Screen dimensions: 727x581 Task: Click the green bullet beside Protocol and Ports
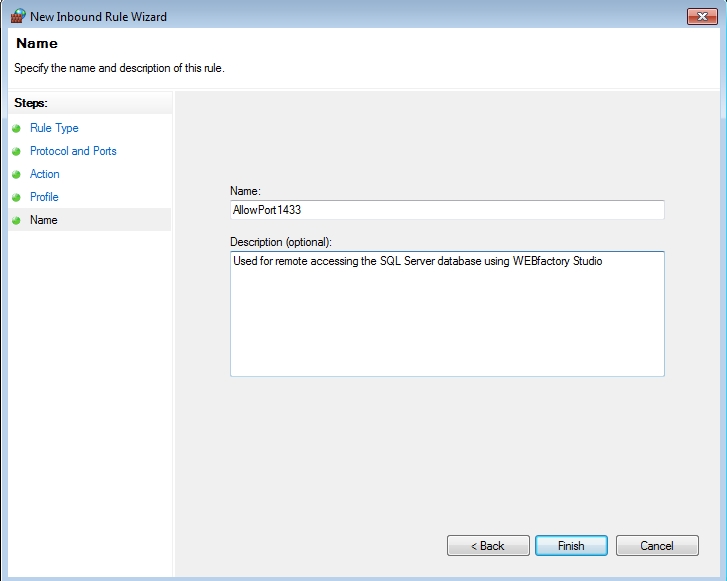pos(16,152)
